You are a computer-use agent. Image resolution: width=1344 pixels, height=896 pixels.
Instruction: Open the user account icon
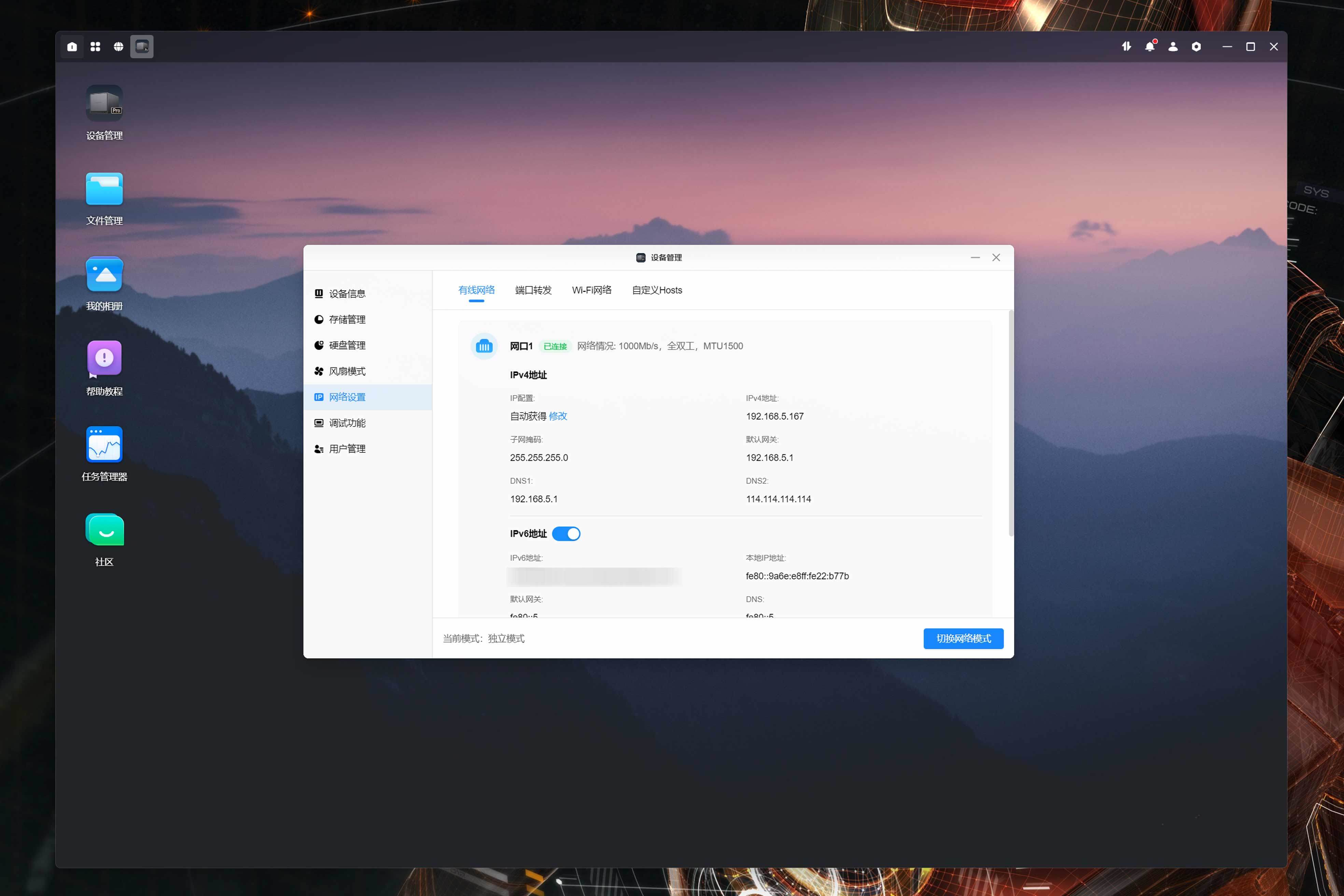1173,47
